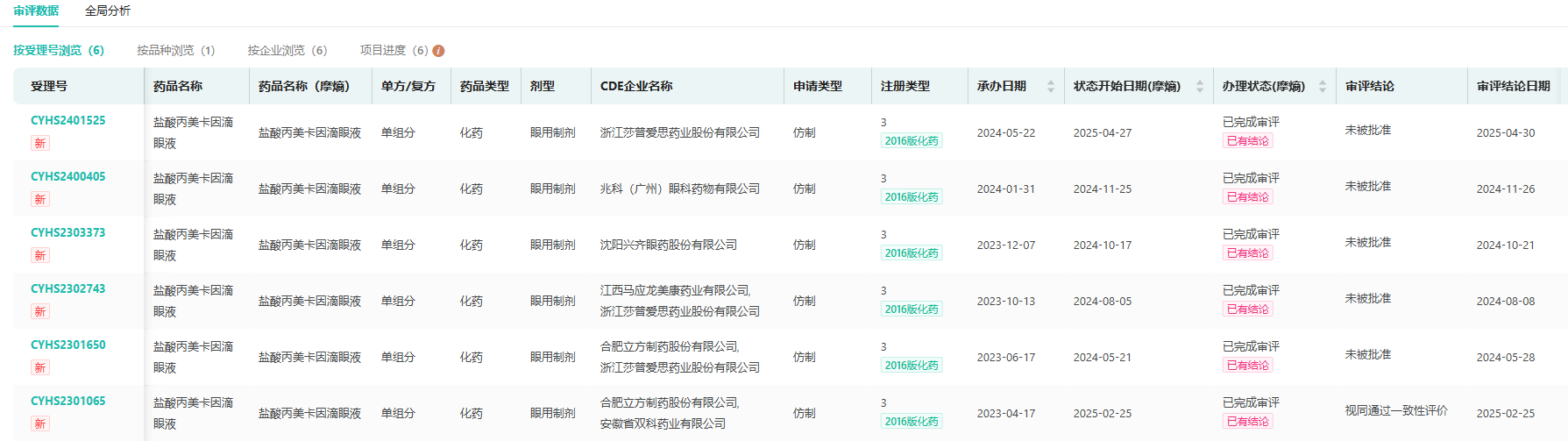The height and width of the screenshot is (441, 1568).
Task: Sort by 承办日期 using its sort arrows
Action: coord(1051,86)
